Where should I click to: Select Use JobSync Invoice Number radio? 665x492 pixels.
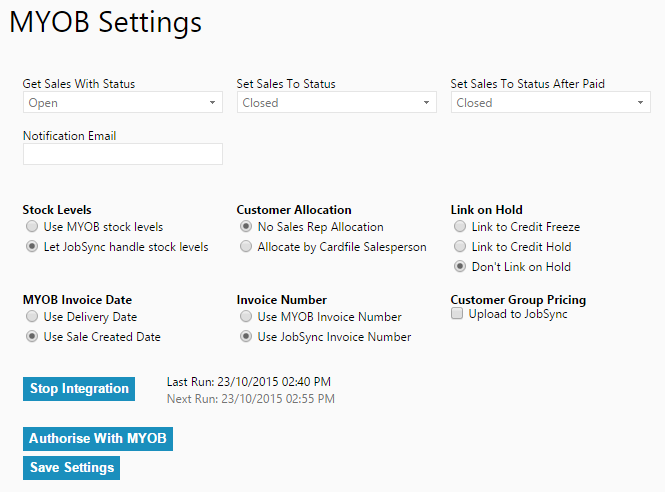tap(246, 336)
